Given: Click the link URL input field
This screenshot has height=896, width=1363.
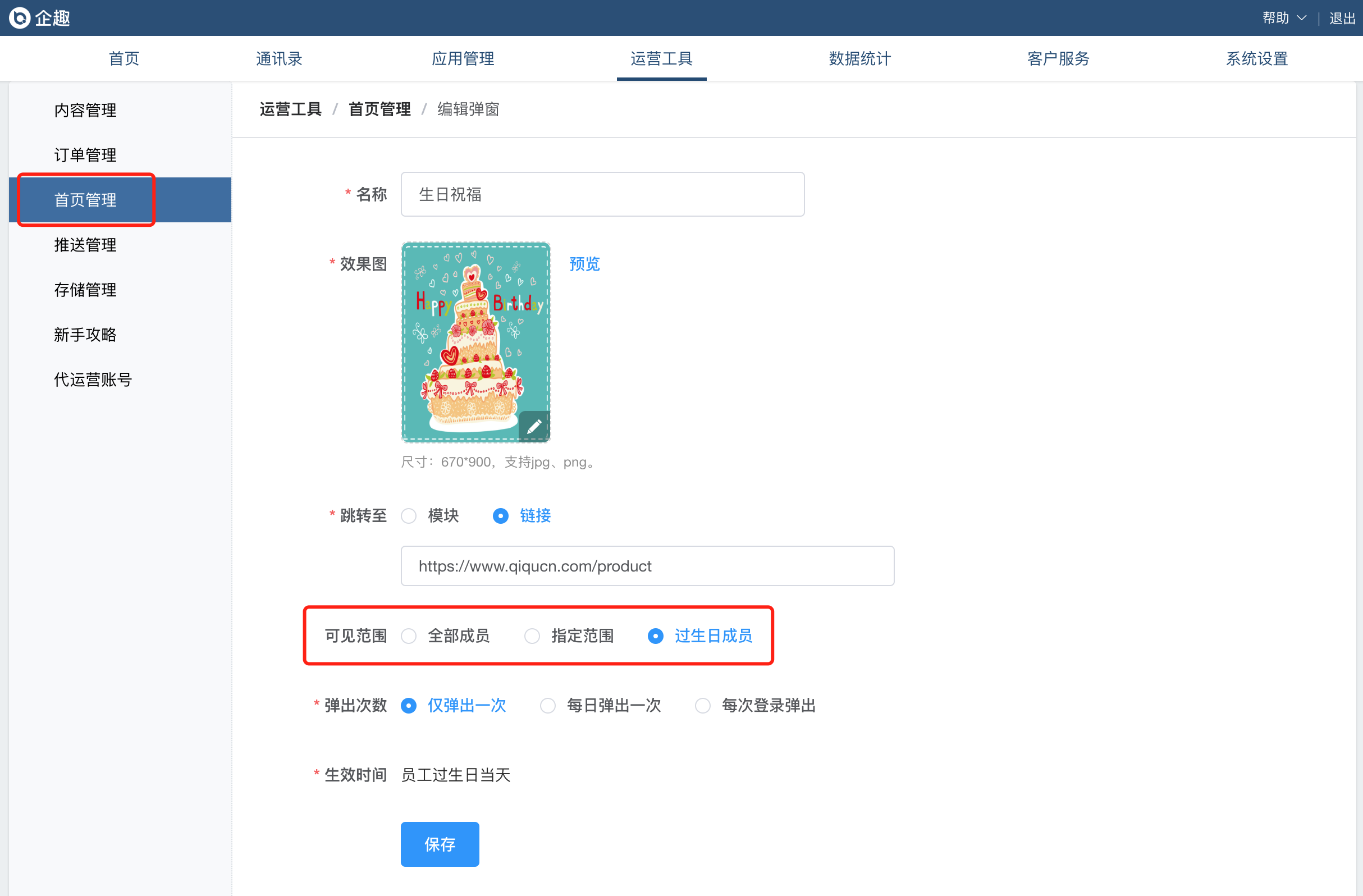Looking at the screenshot, I should click(647, 566).
